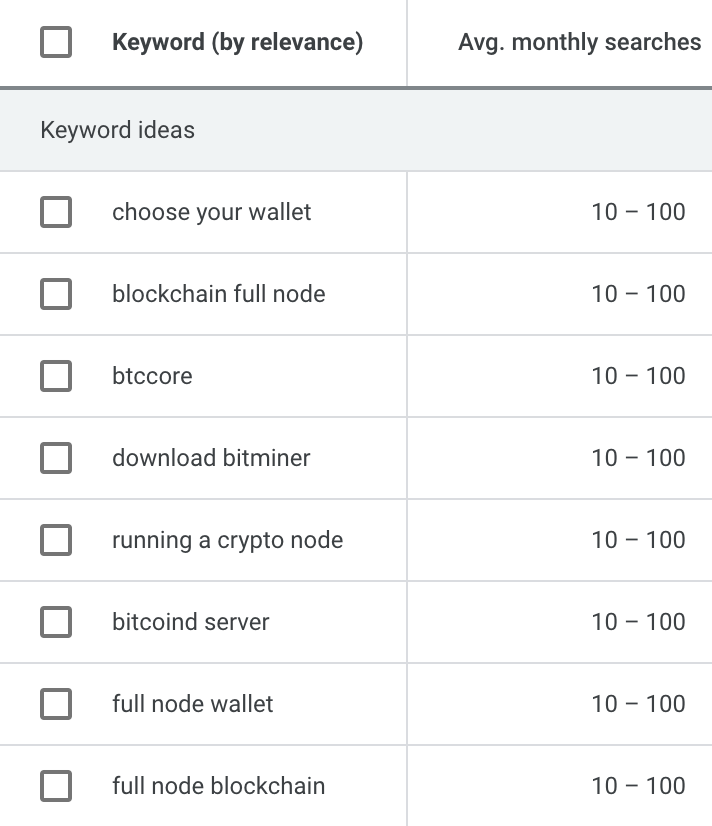Select the keyword 'choose your wallet'

[213, 212]
